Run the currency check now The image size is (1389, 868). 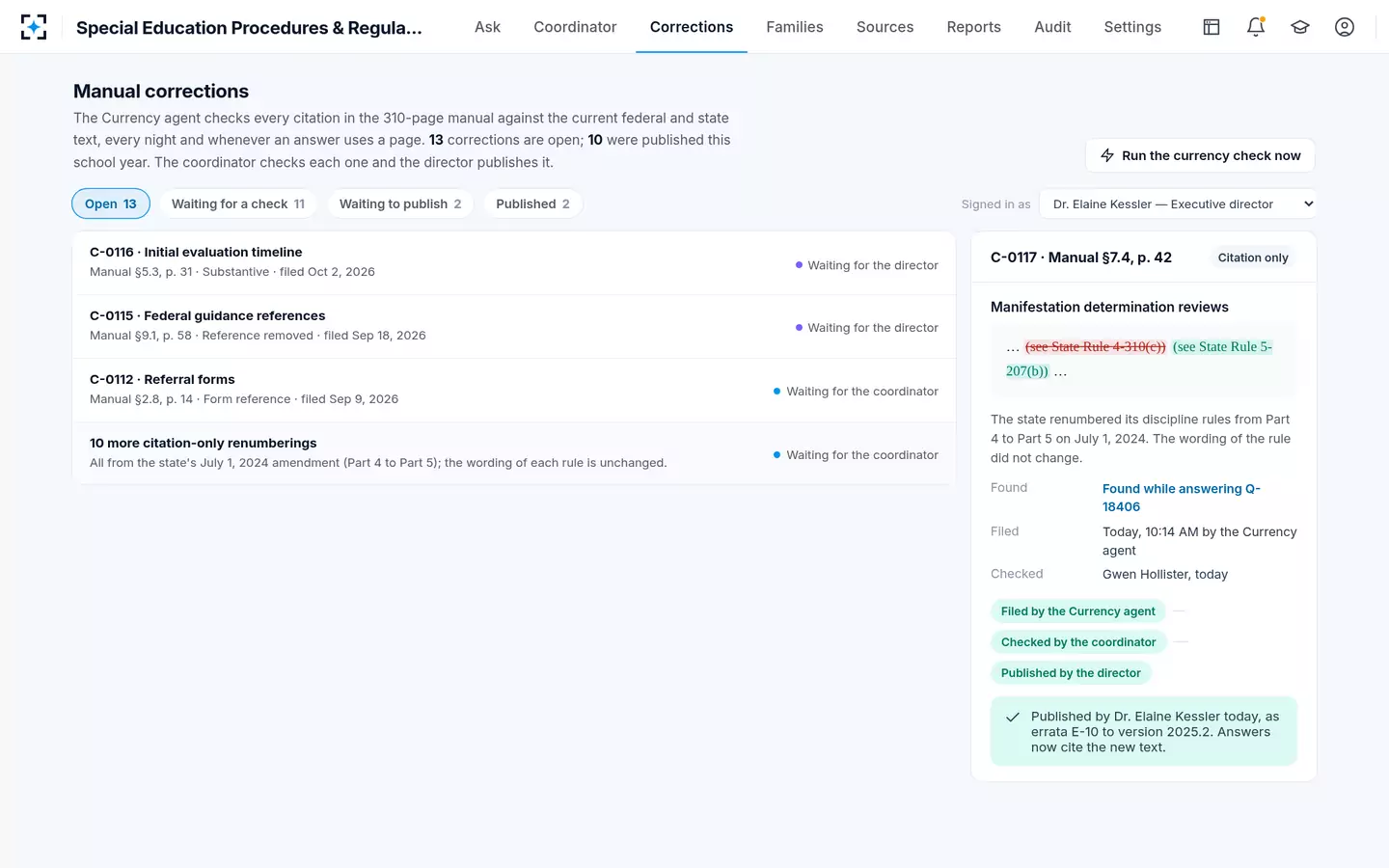pos(1200,155)
